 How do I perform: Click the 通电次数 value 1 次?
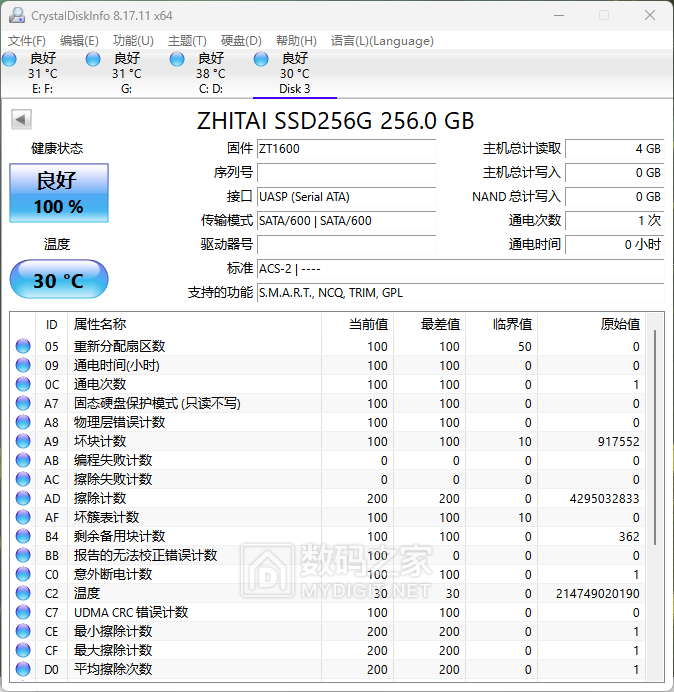click(x=615, y=220)
